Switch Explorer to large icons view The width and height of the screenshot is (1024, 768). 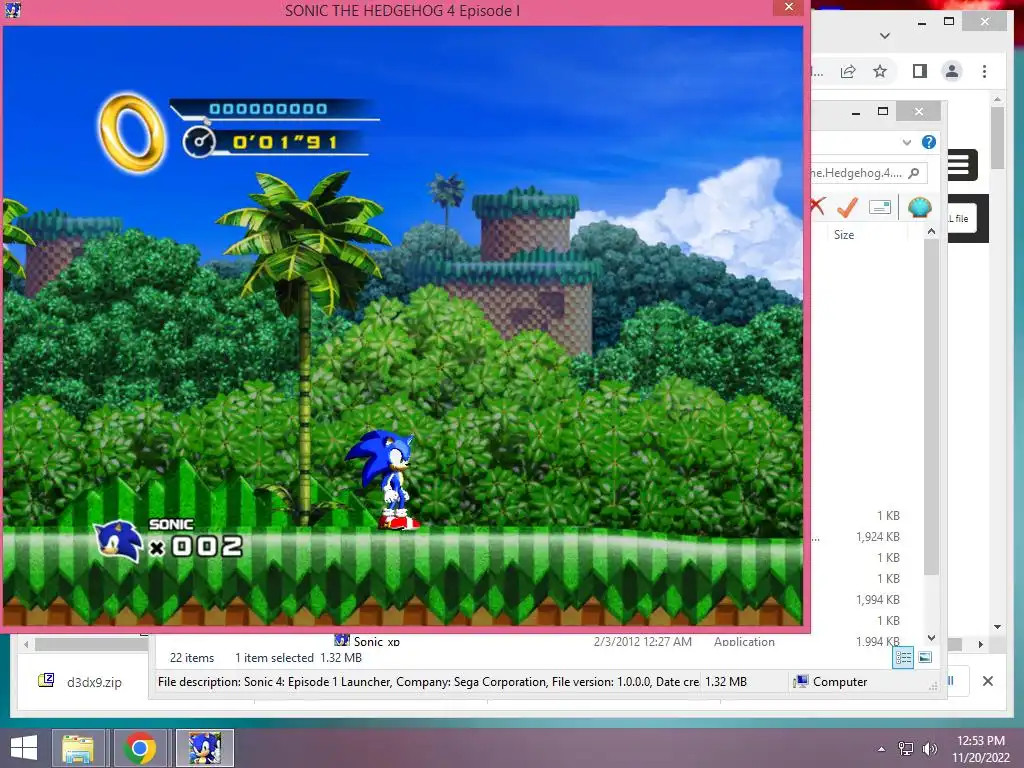coord(925,658)
